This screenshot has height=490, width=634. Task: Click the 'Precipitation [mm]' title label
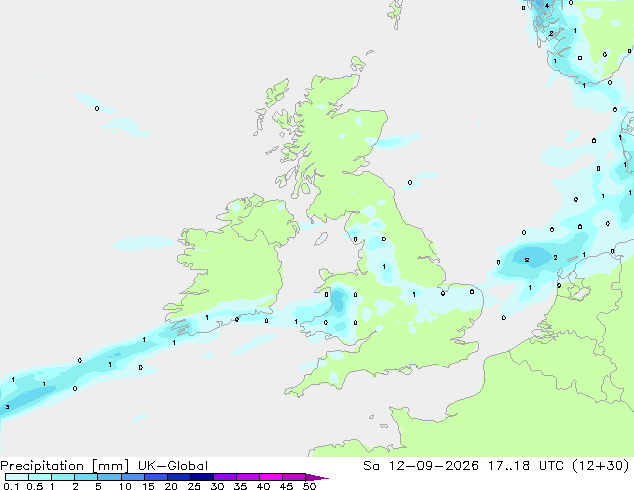pyautogui.click(x=65, y=466)
